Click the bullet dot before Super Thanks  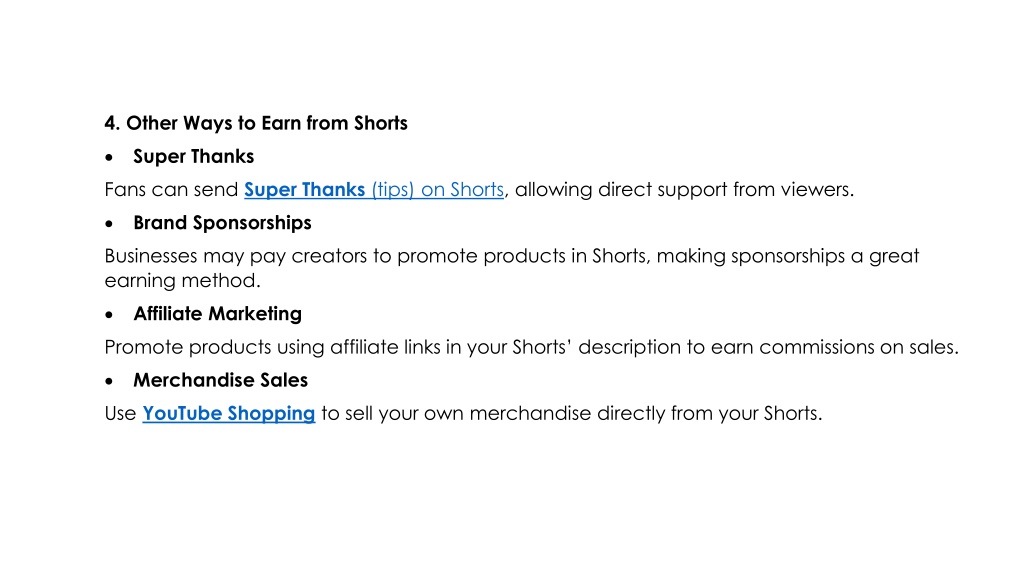tap(109, 157)
